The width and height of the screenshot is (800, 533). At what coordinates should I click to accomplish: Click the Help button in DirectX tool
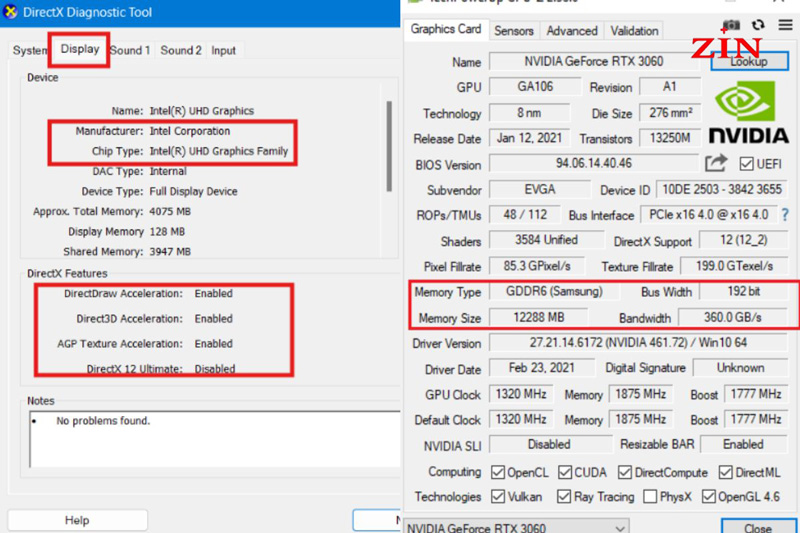point(77,520)
